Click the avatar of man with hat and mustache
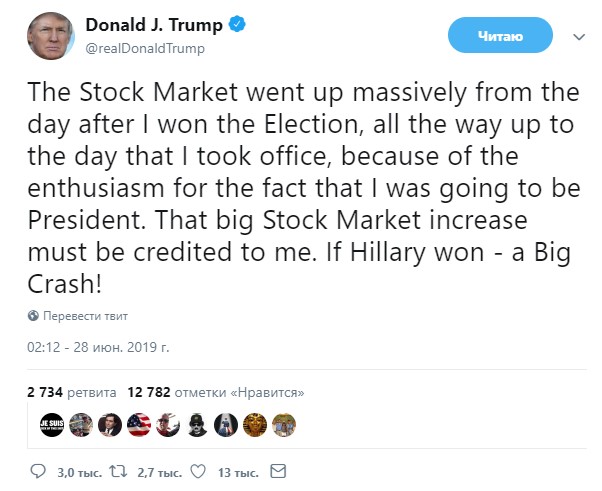The width and height of the screenshot is (602, 491). [198, 424]
